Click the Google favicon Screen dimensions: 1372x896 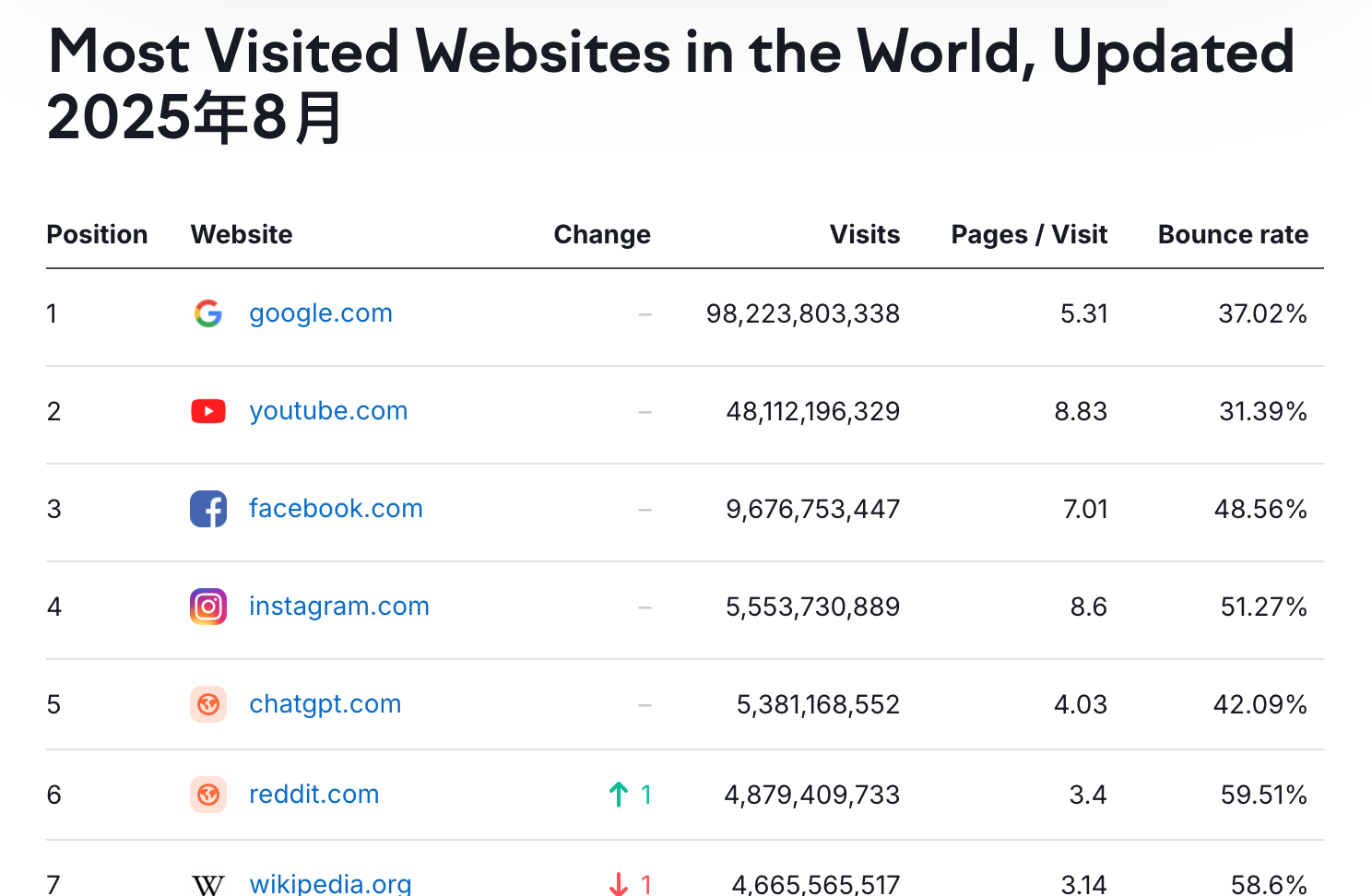(x=208, y=313)
